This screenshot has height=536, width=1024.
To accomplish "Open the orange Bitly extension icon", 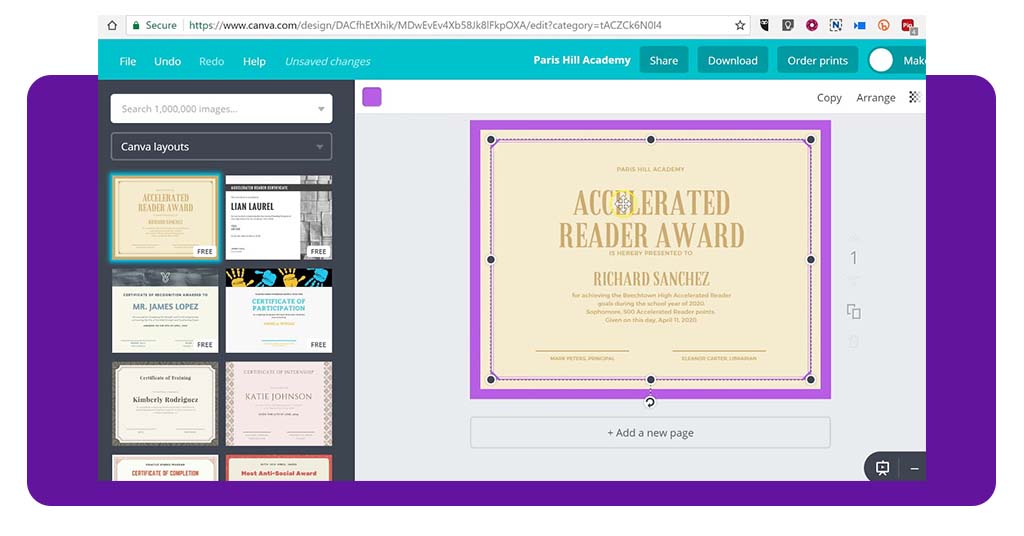I will (x=884, y=25).
